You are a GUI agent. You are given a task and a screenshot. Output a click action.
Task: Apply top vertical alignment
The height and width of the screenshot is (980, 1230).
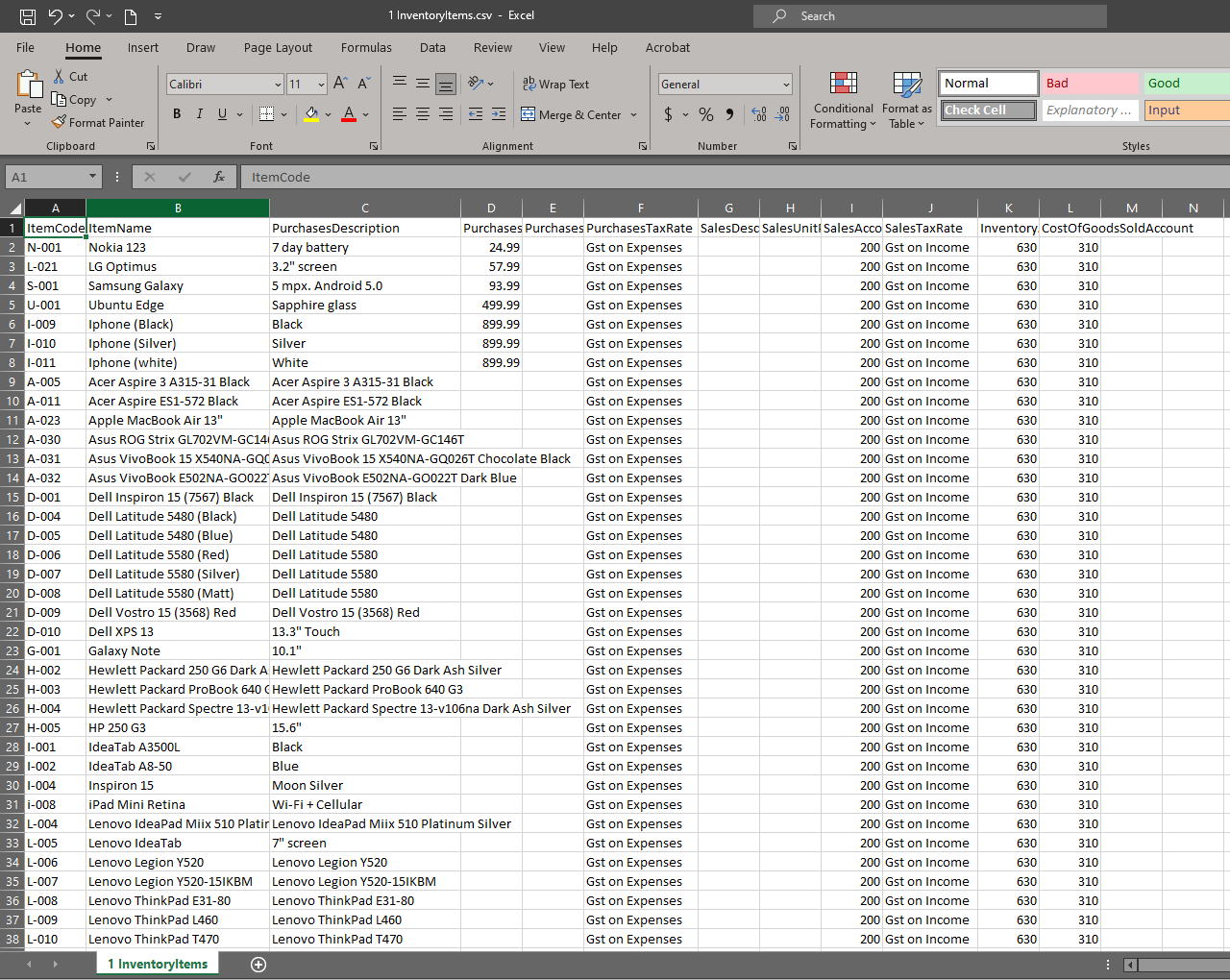[400, 84]
